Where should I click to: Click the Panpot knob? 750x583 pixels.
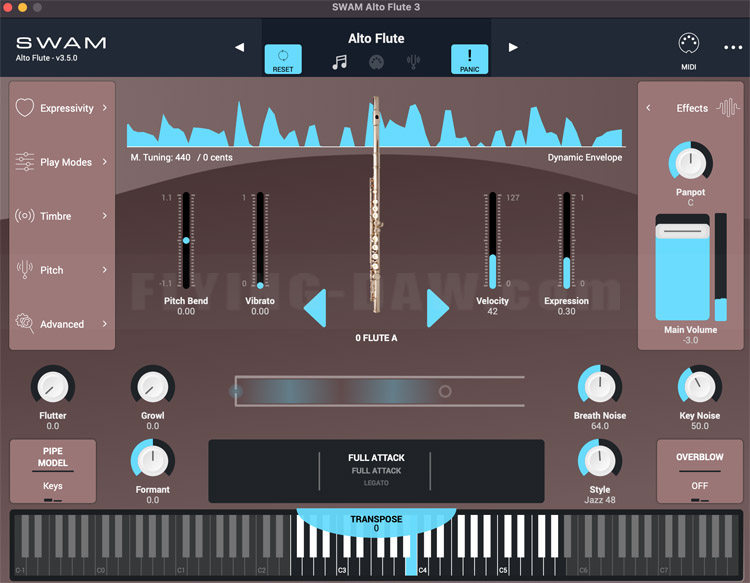690,163
